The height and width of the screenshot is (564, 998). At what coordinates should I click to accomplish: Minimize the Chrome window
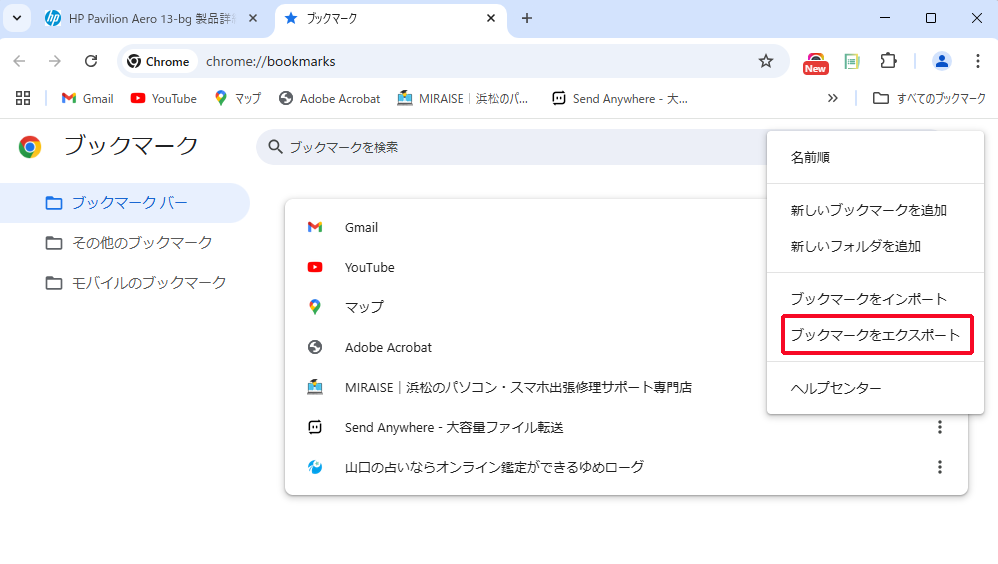[885, 18]
